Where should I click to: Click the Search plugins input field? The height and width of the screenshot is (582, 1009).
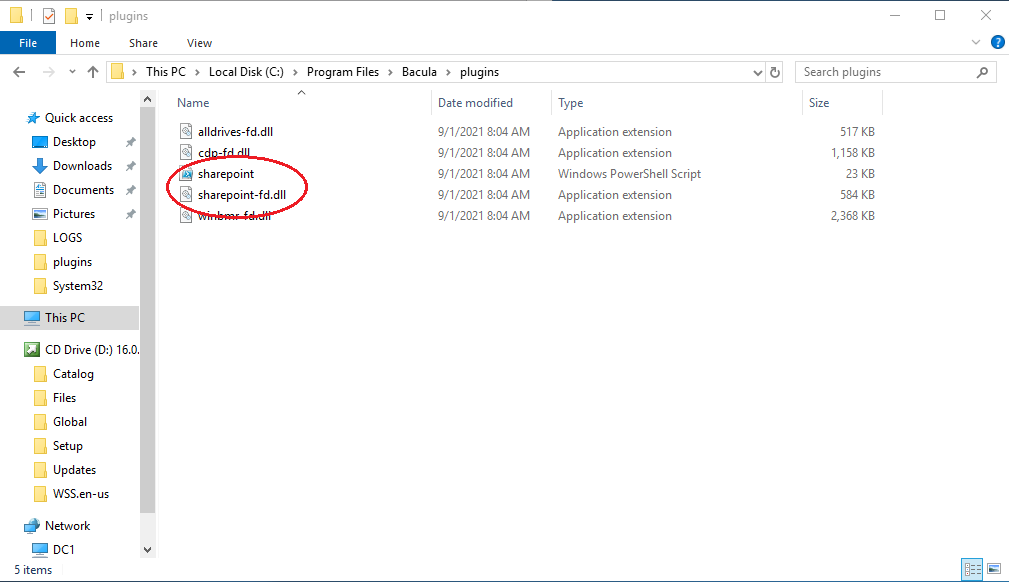887,72
